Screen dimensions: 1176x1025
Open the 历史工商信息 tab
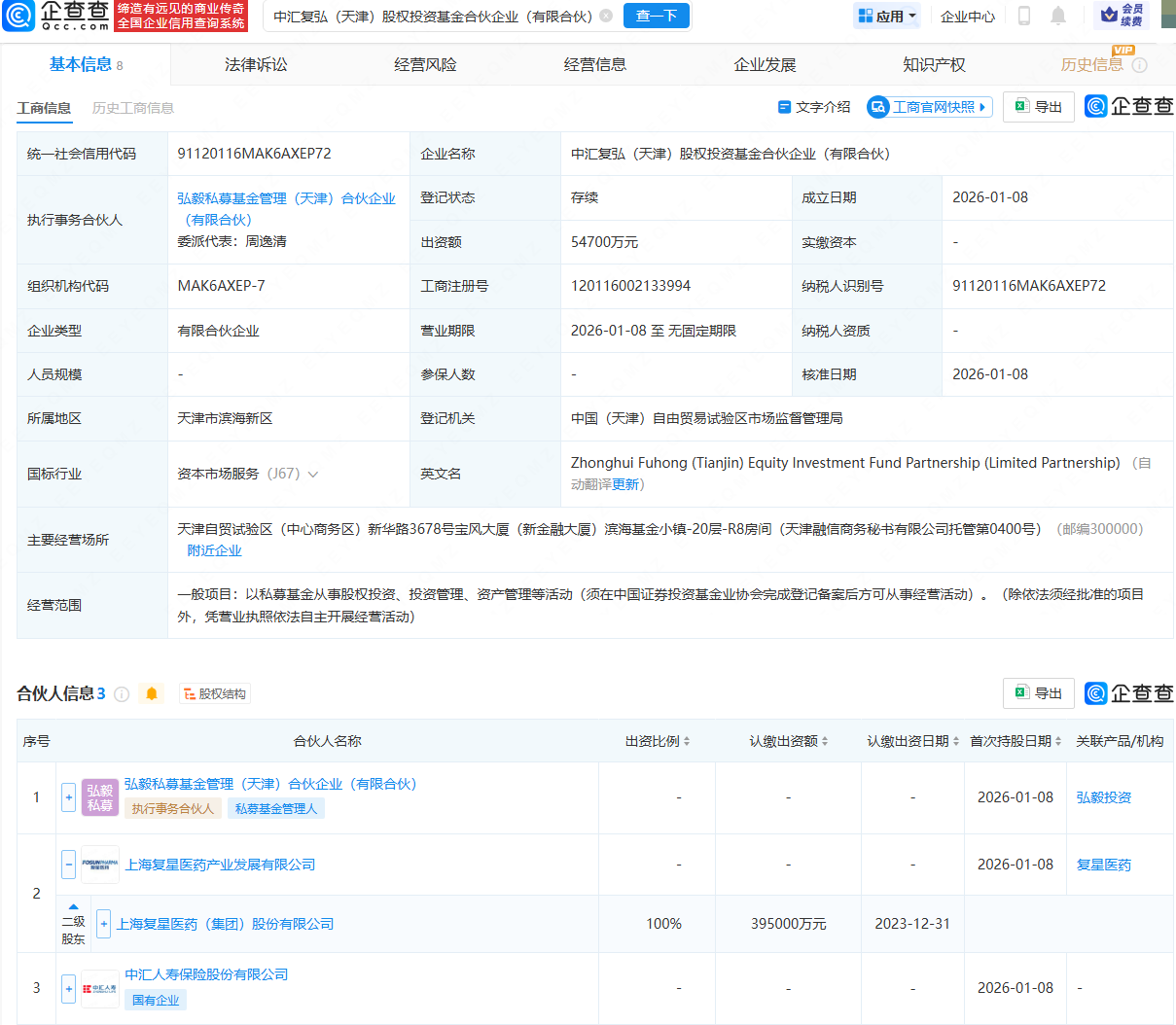click(132, 107)
